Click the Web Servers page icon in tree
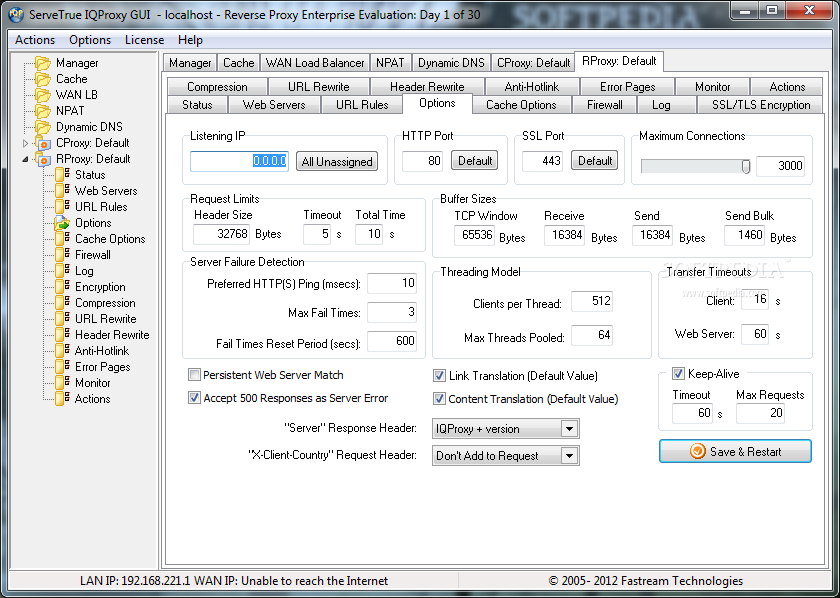The height and width of the screenshot is (598, 840). [x=62, y=191]
